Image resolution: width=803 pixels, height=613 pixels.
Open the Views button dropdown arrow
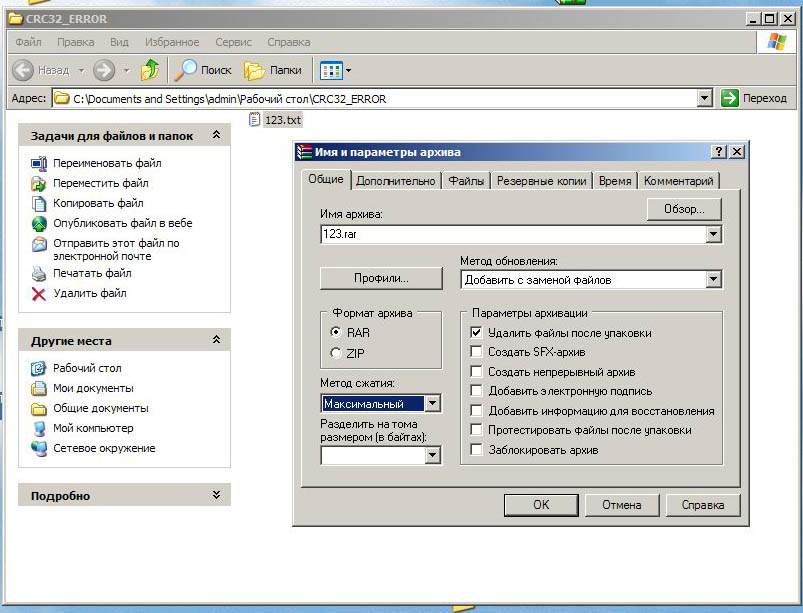(349, 71)
